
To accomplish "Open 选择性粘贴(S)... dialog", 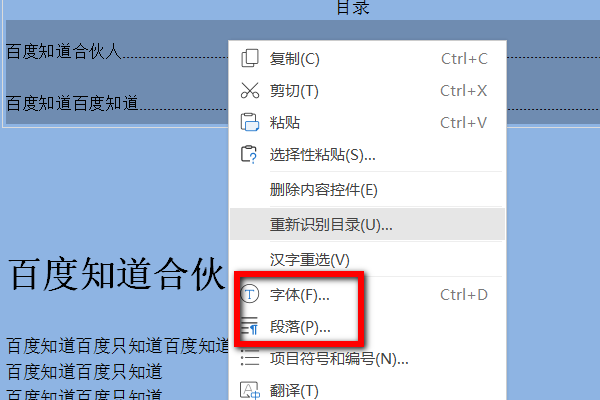I will (x=367, y=155).
